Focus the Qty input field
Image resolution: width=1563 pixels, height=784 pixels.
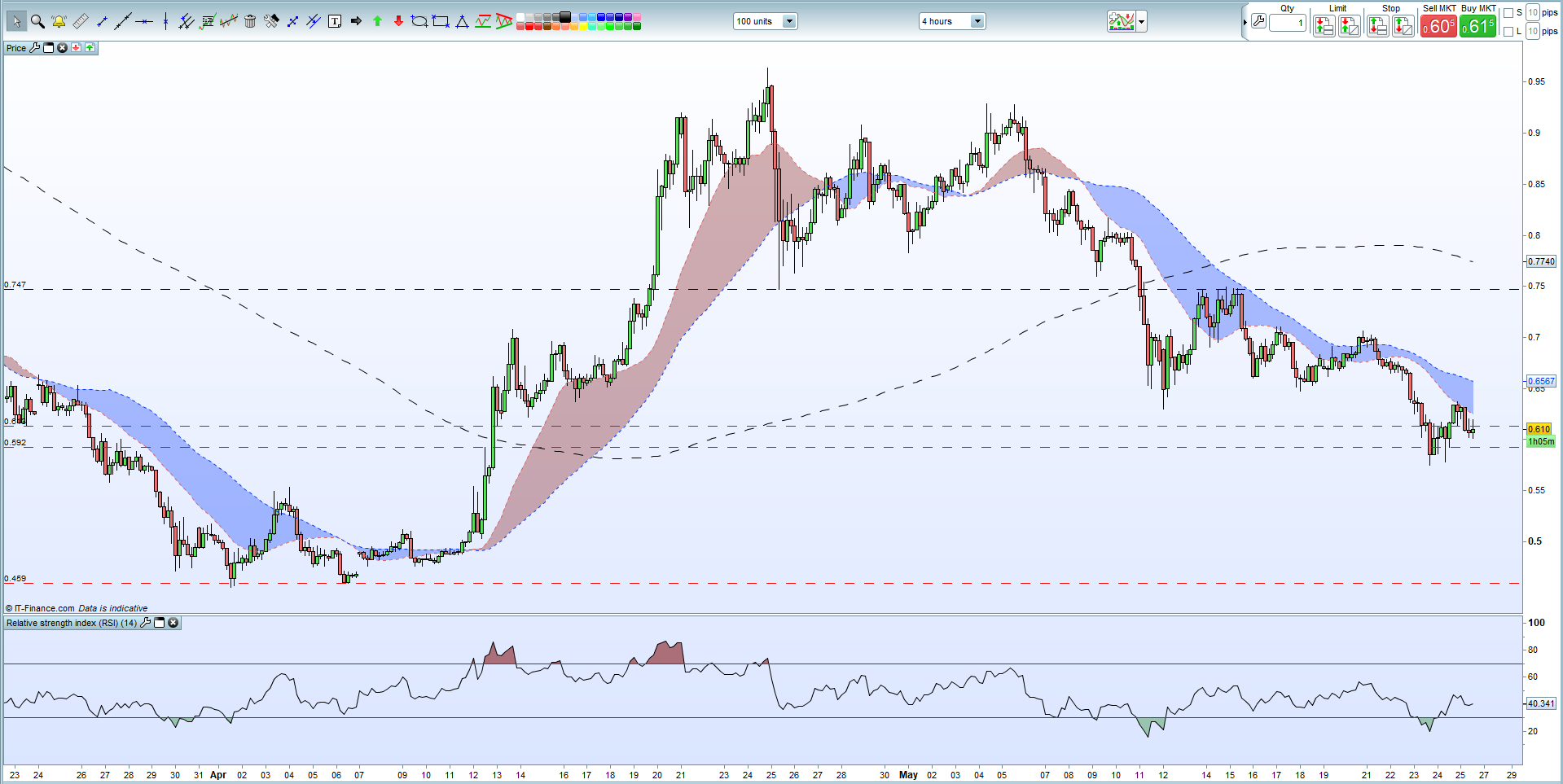point(1288,23)
